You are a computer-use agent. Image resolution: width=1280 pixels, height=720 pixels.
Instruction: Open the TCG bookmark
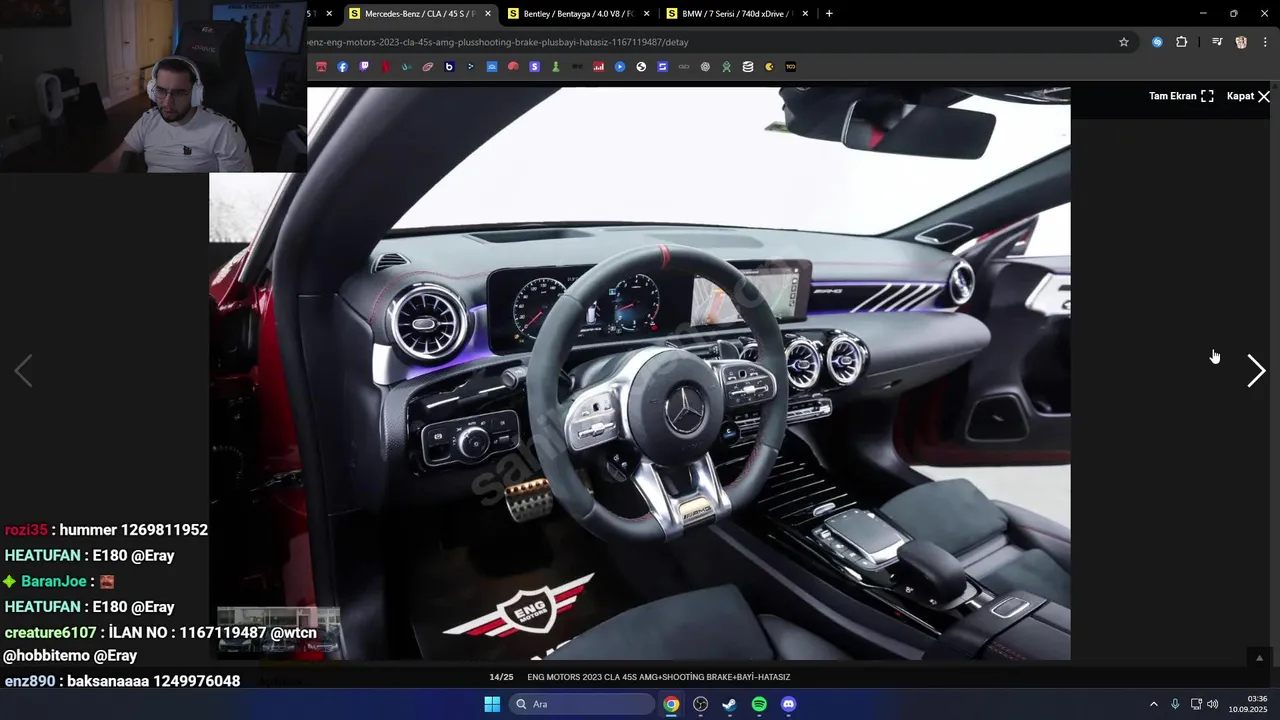point(791,67)
